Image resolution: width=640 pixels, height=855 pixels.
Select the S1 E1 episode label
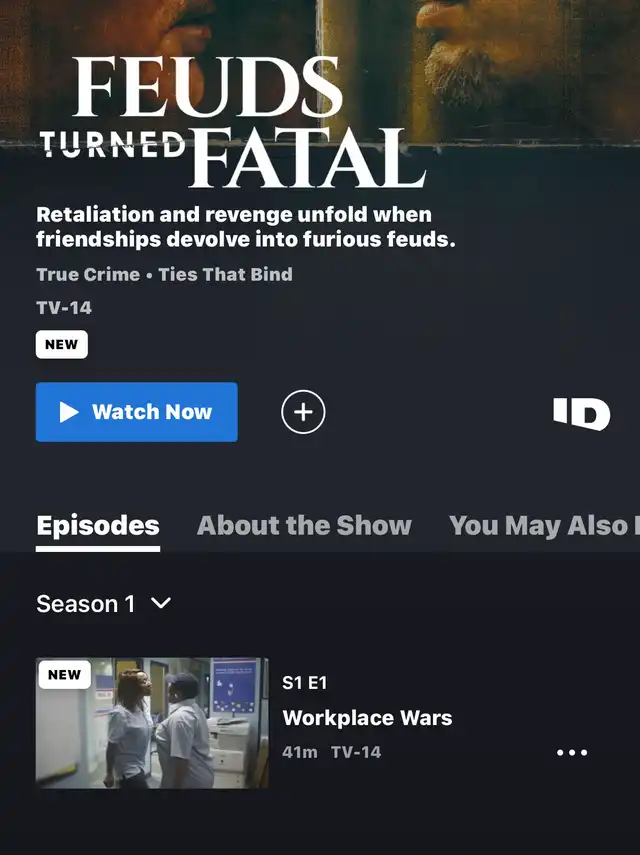tap(304, 683)
